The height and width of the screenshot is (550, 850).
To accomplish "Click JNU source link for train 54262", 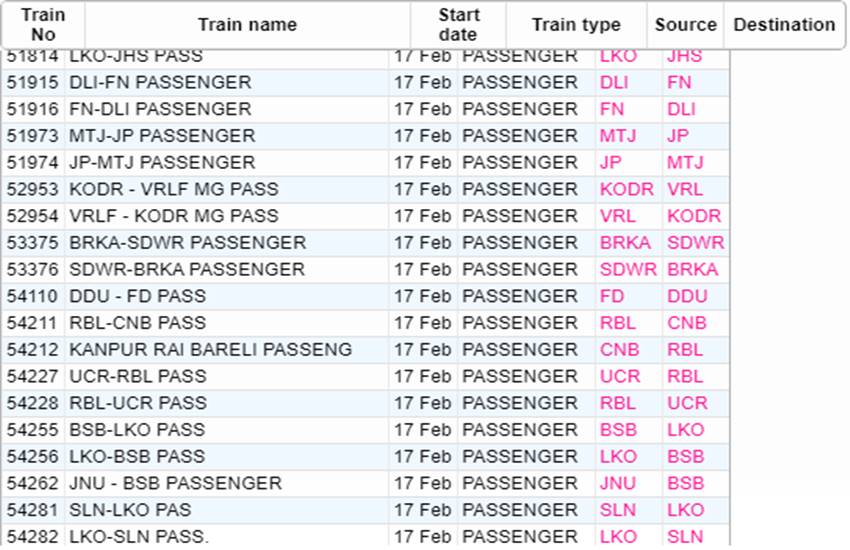I will coord(617,483).
